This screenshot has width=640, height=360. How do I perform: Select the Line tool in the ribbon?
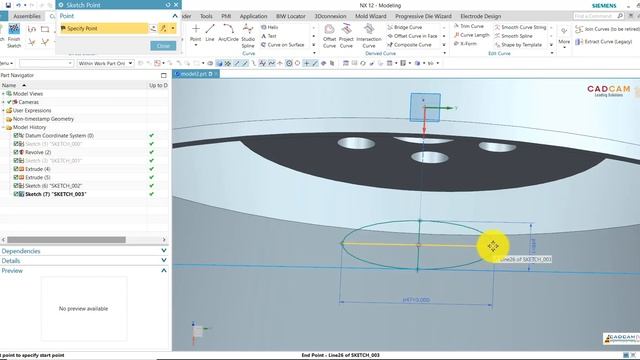click(210, 33)
